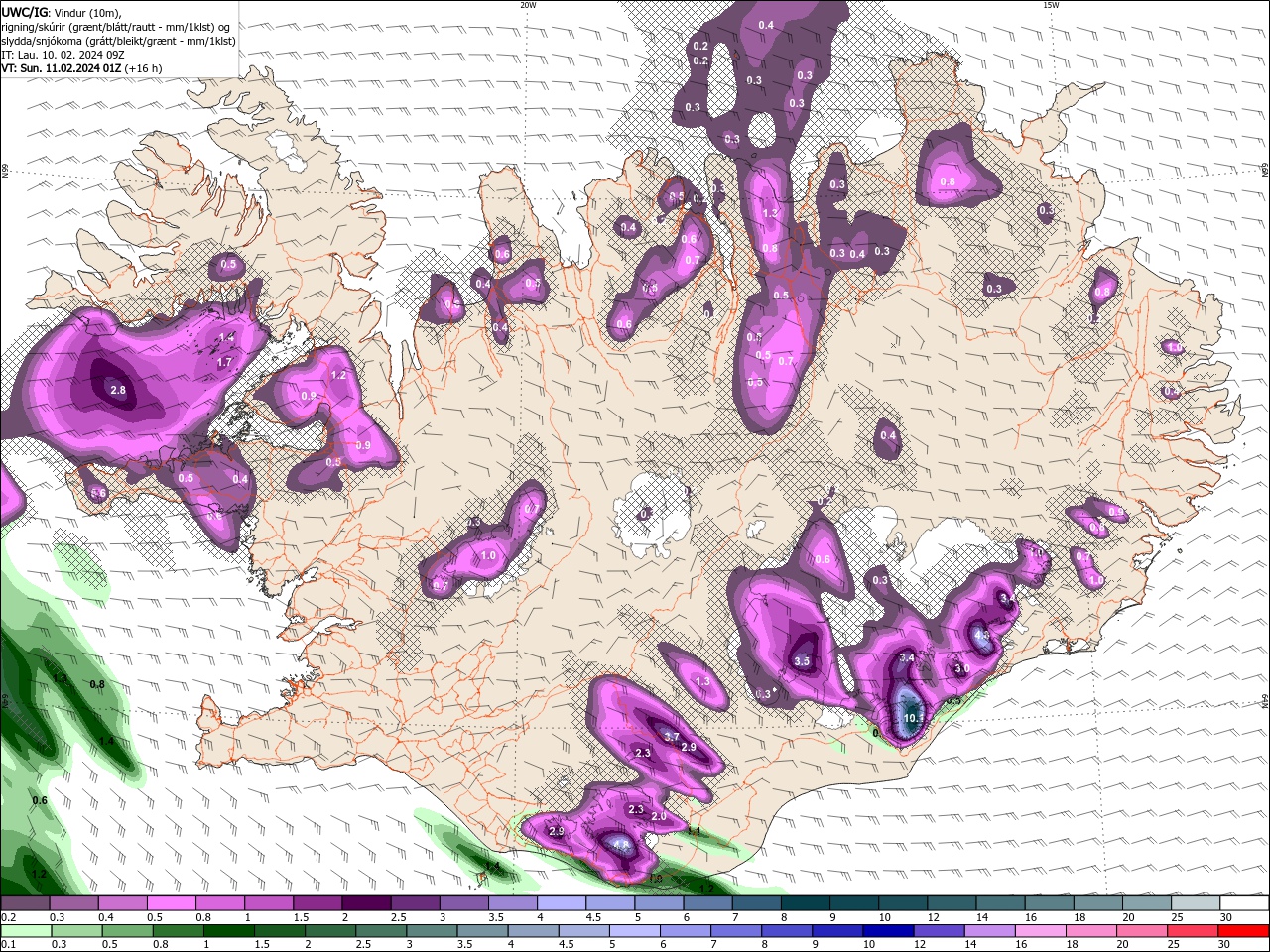This screenshot has height=952, width=1270.
Task: Pick the dark navy swatch labeled 10 in lower scale
Action: point(886,931)
